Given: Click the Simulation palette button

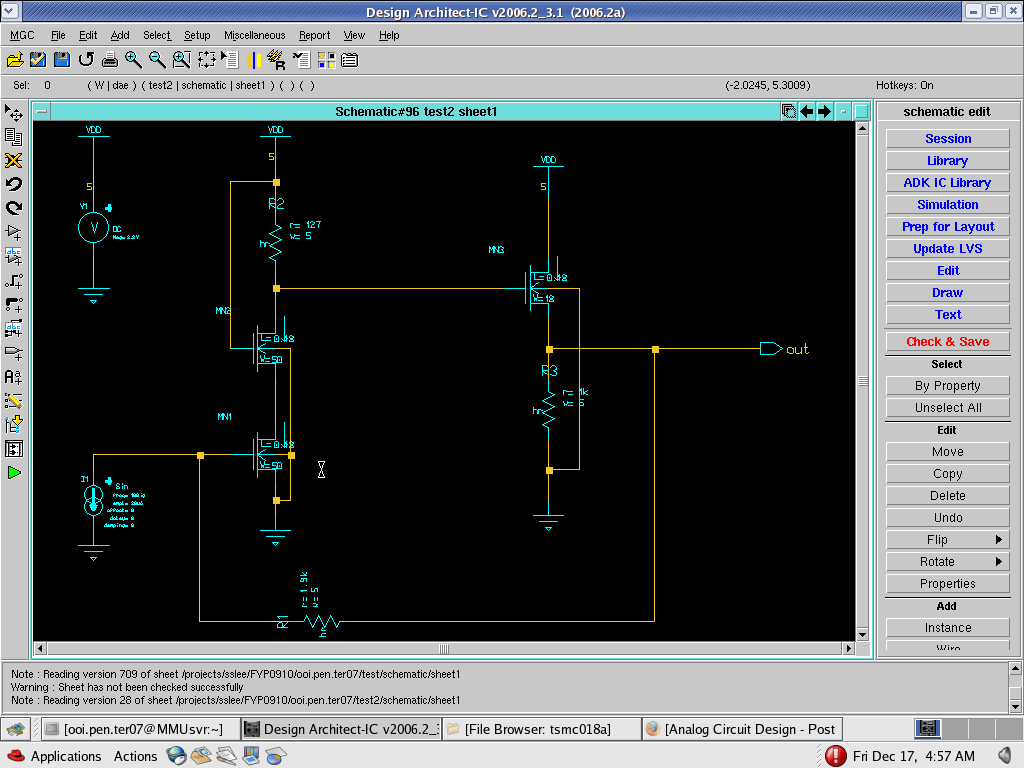Looking at the screenshot, I should [947, 205].
